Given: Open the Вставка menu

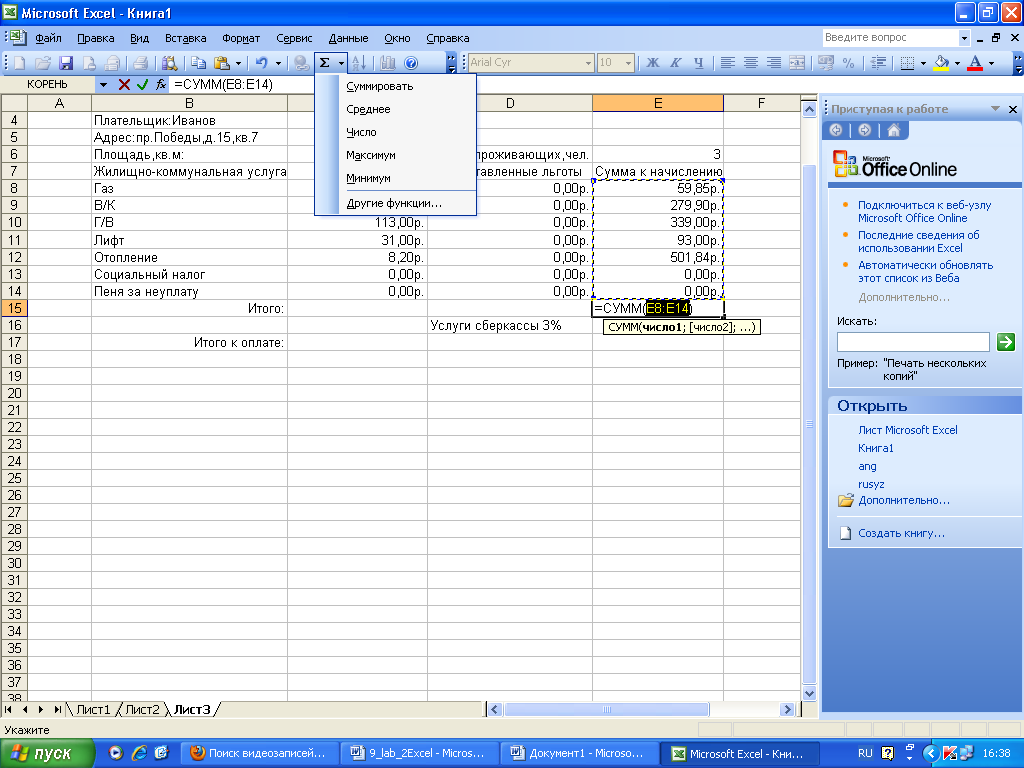Looking at the screenshot, I should tap(185, 38).
